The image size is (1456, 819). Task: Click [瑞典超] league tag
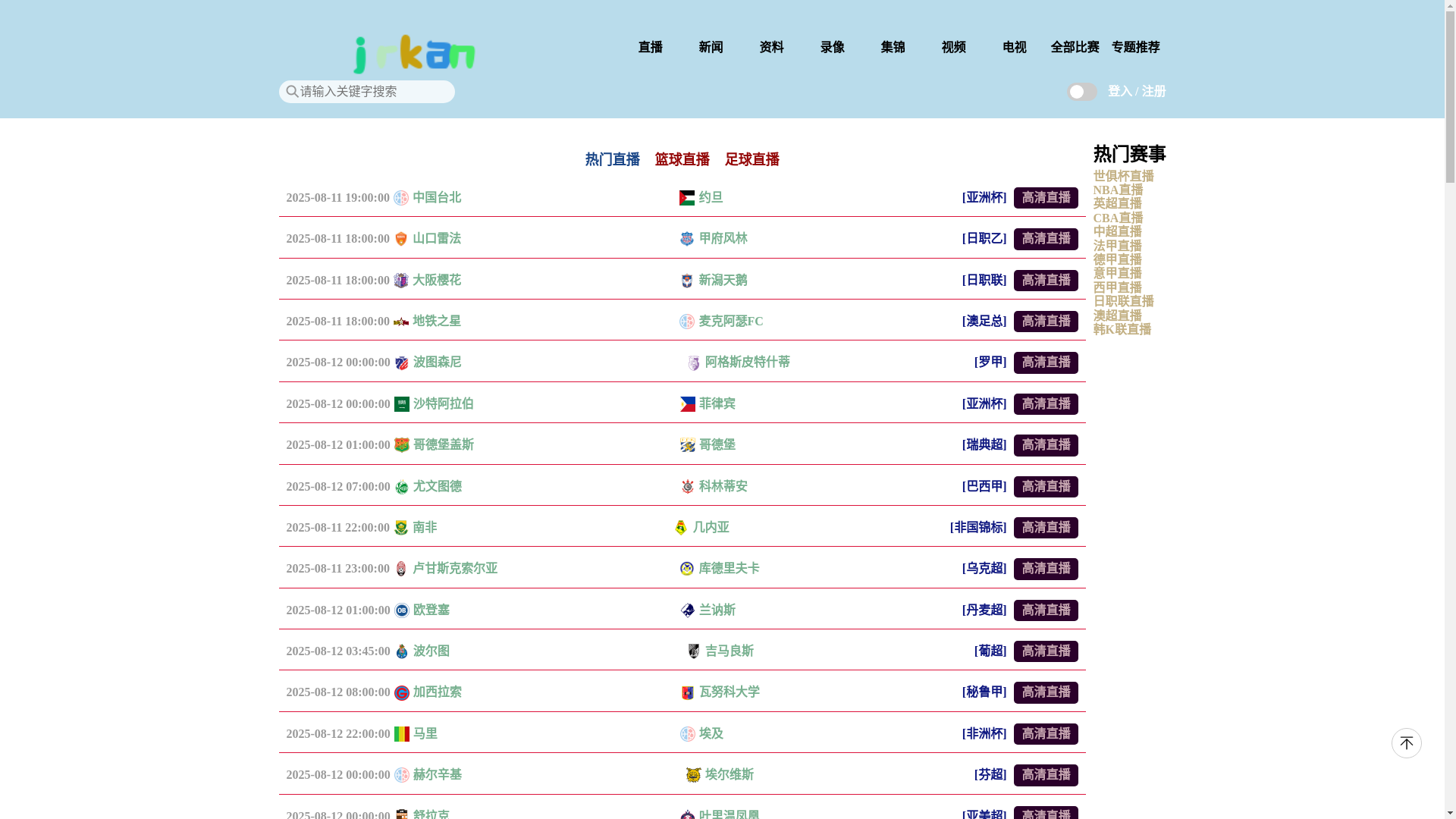tap(984, 445)
